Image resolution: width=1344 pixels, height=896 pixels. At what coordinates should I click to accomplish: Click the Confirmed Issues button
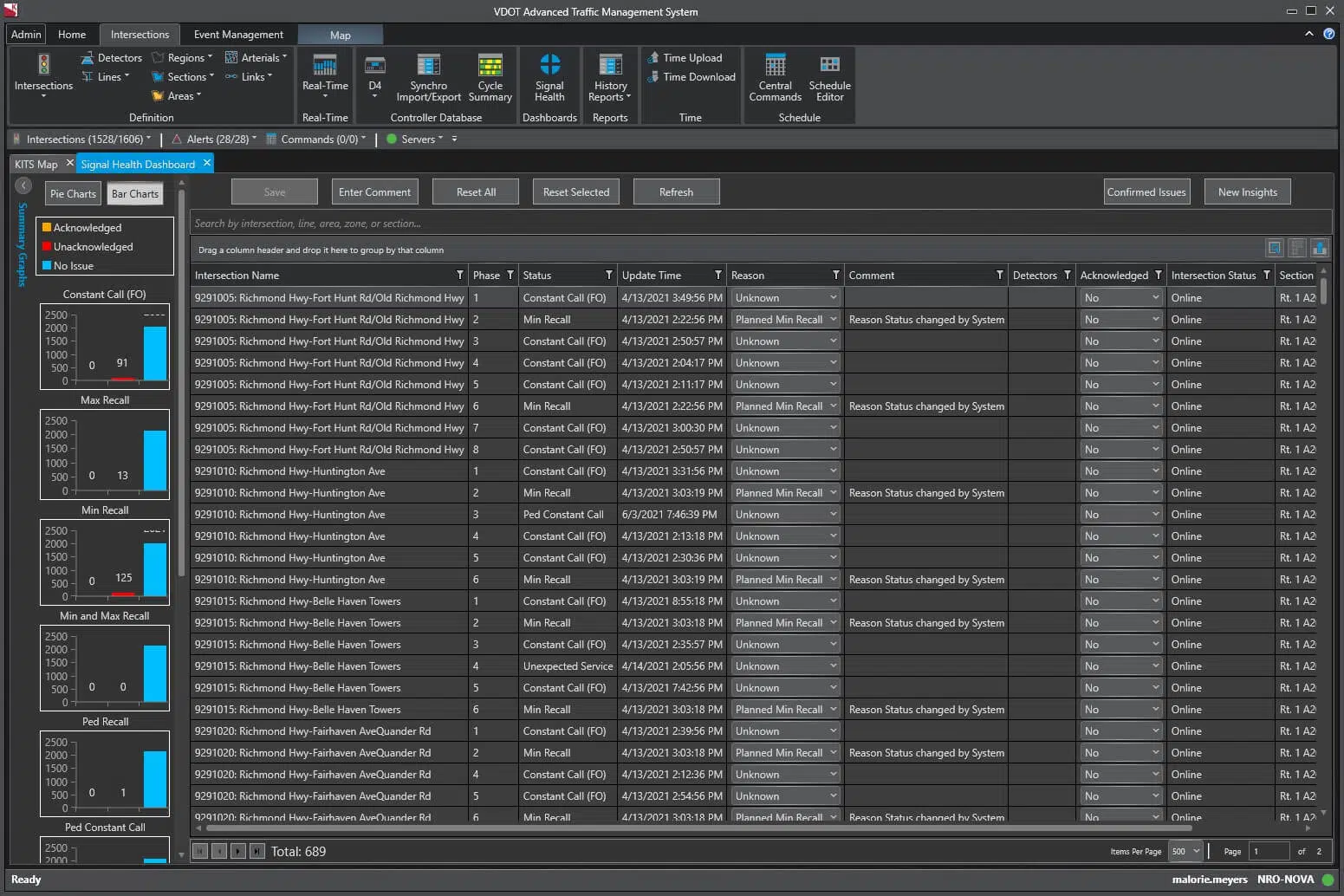point(1146,192)
